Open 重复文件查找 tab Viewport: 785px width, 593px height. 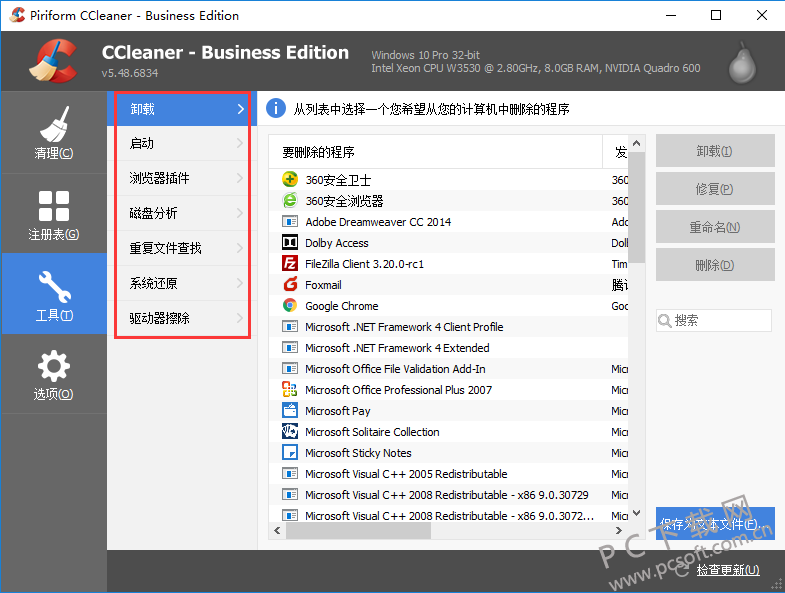pos(182,248)
